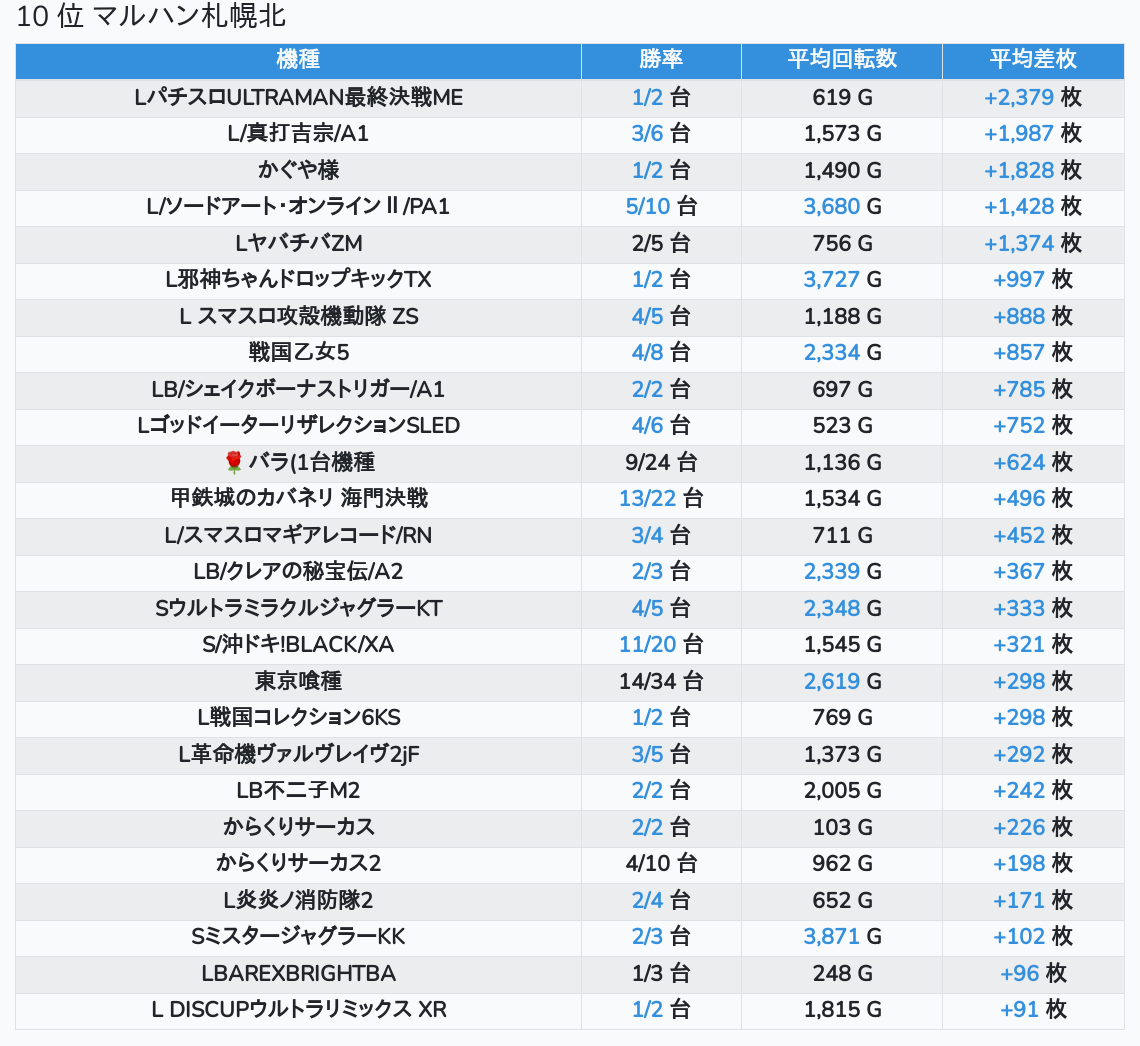Select the LBAREXBRIGHTBA machine name

coord(298,973)
